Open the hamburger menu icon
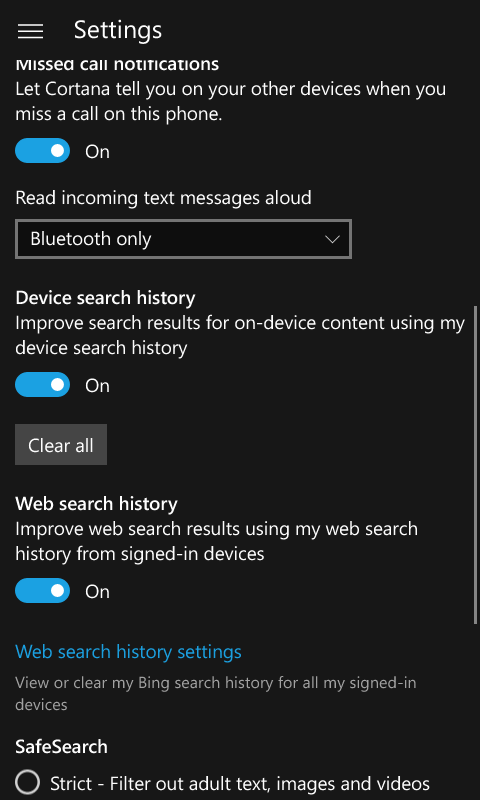Screen dimensions: 480x800 coord(30,31)
